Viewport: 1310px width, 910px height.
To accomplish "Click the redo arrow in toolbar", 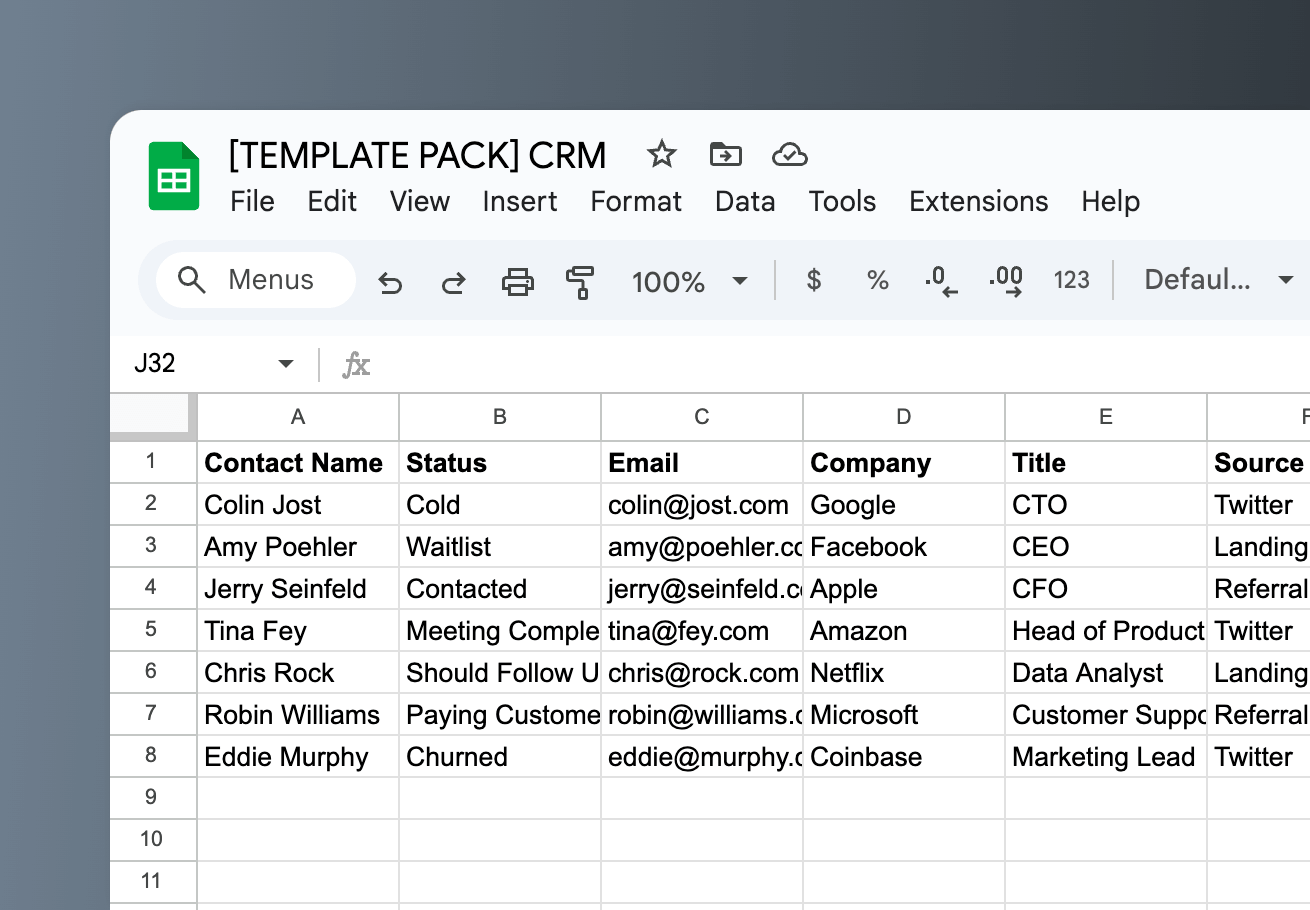I will pyautogui.click(x=453, y=282).
